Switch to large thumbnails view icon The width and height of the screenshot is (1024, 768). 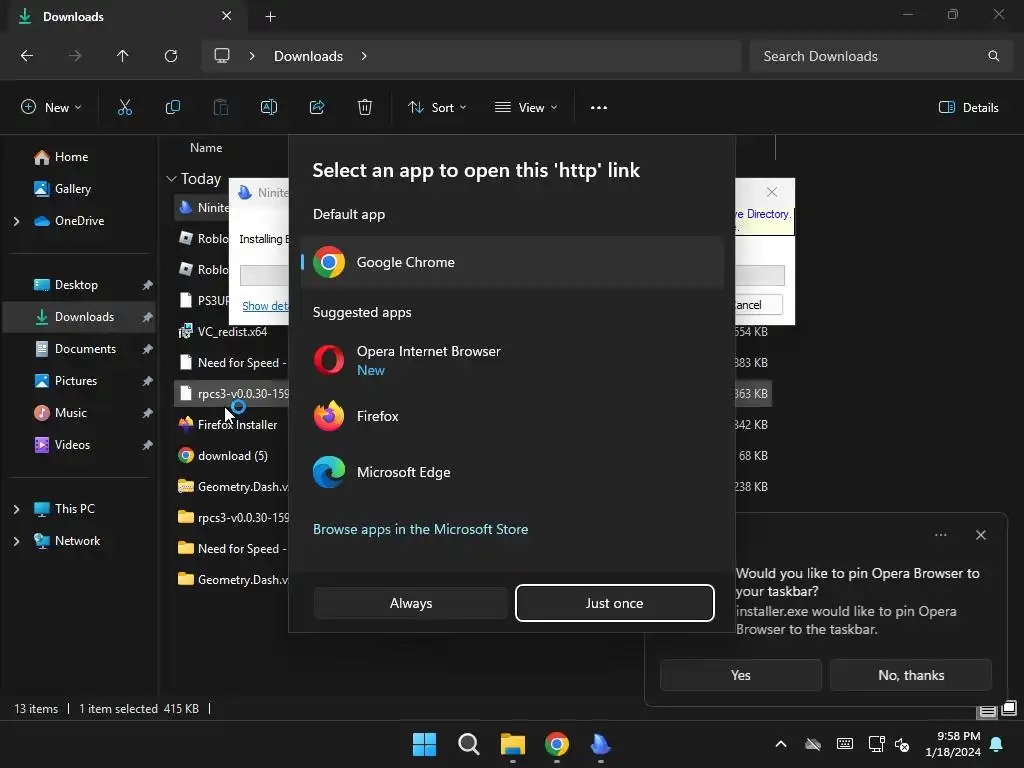pyautogui.click(x=1009, y=708)
